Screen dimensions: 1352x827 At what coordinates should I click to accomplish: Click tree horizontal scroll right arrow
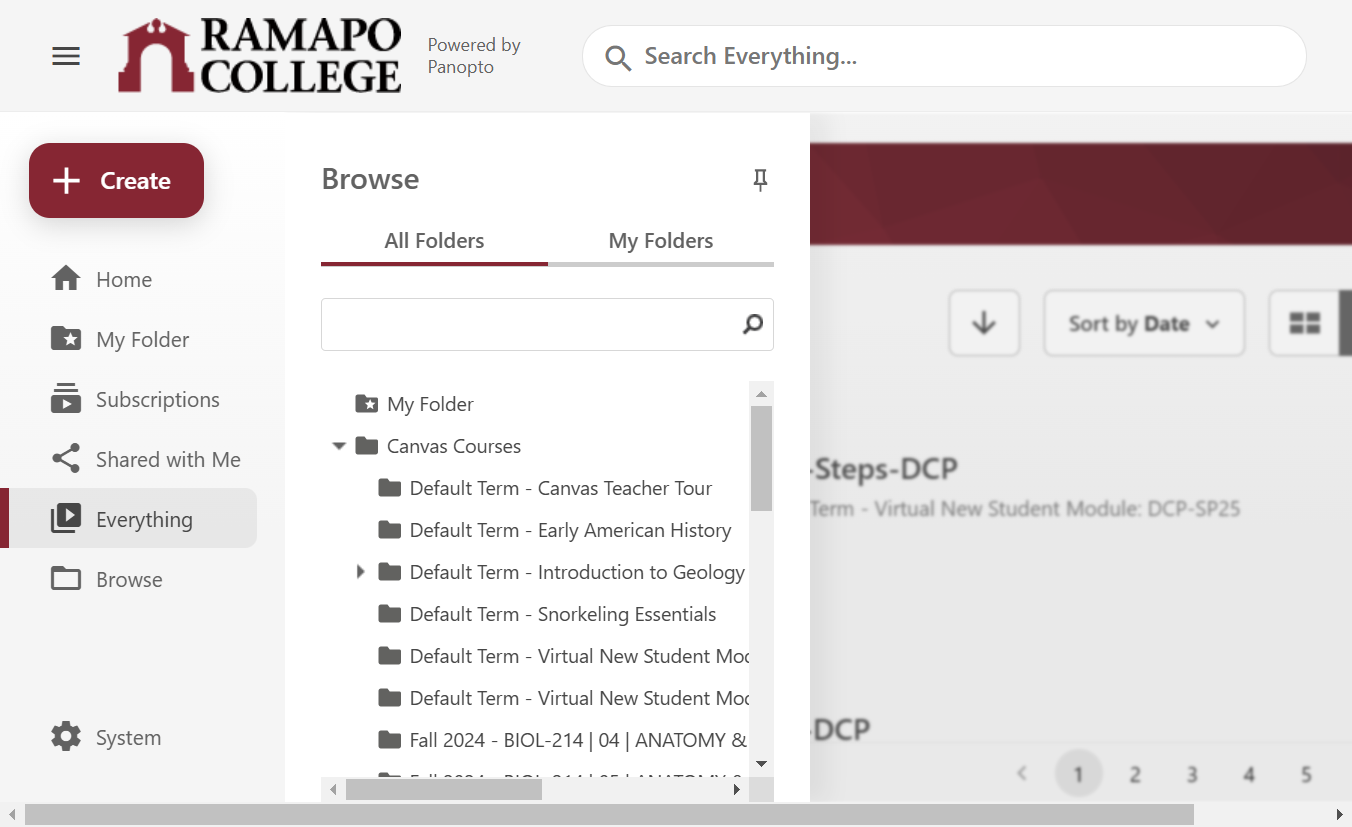click(x=737, y=790)
